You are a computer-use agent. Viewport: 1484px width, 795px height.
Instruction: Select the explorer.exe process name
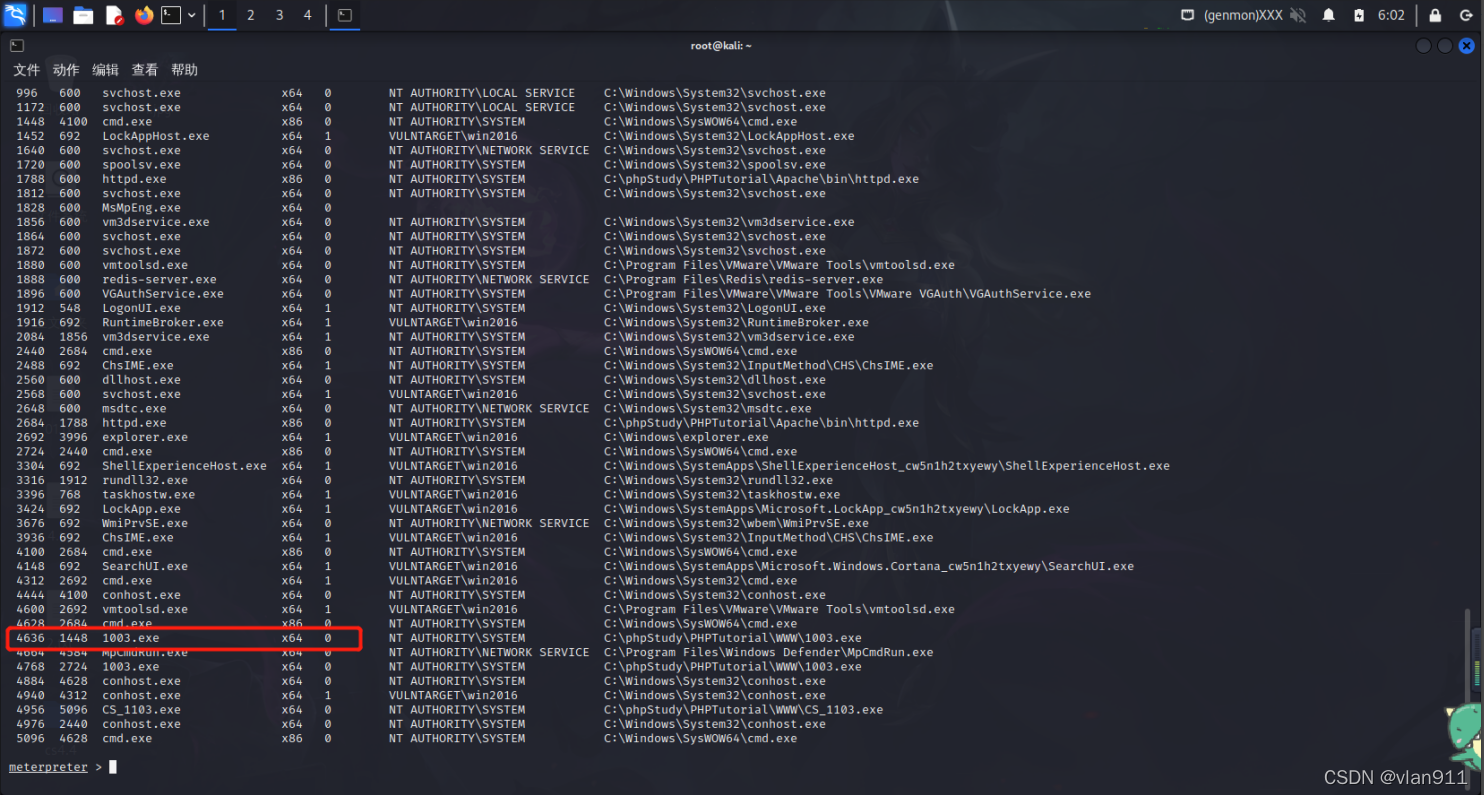click(145, 437)
